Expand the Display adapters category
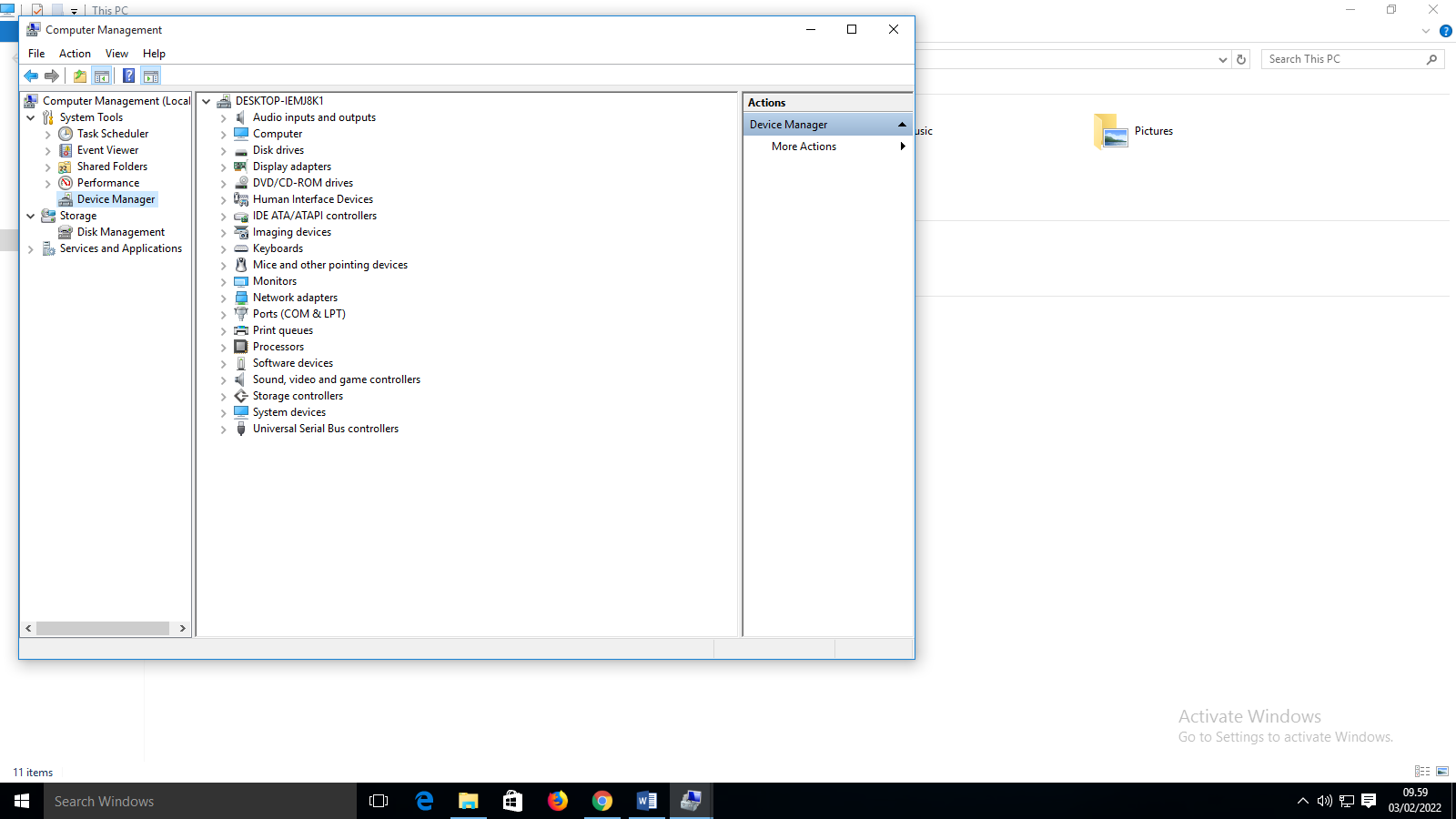Screen dimensions: 1456x819 coord(223,167)
